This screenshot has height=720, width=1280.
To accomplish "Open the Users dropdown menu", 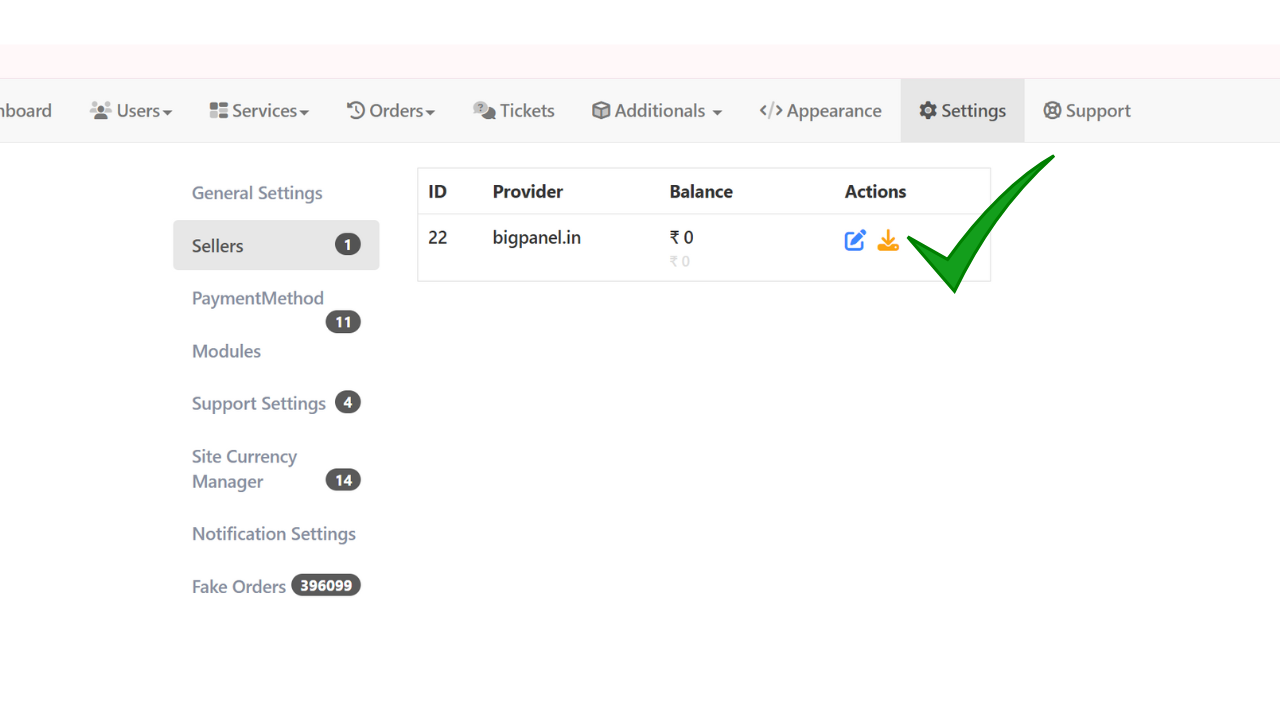I will point(131,111).
